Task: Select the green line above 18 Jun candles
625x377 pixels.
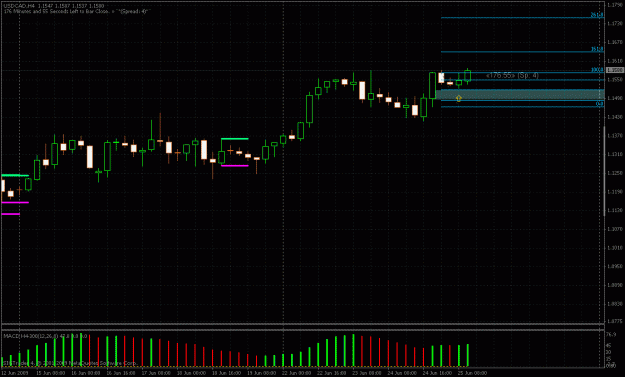Action: (x=235, y=139)
